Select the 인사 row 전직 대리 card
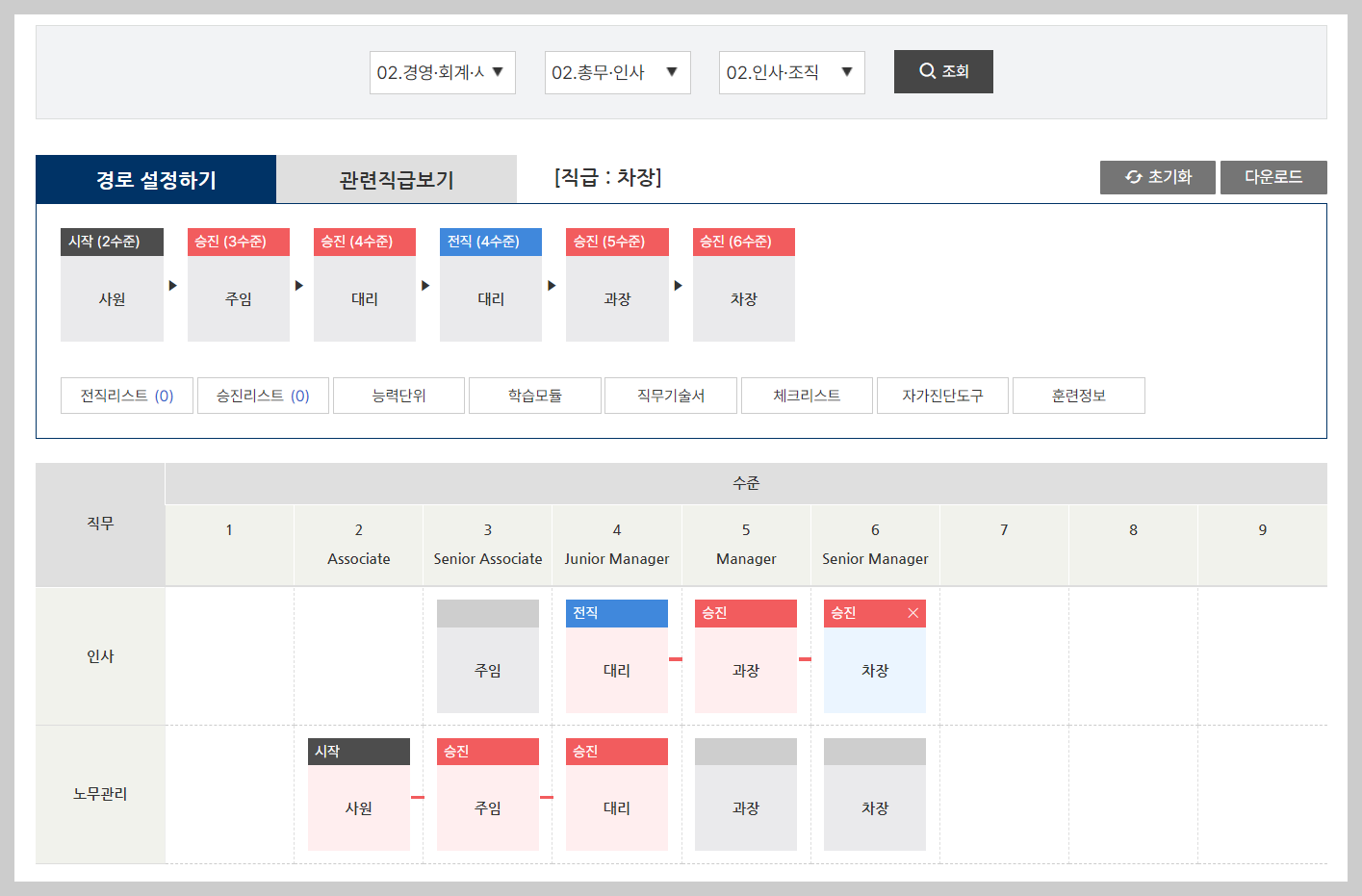The width and height of the screenshot is (1362, 896). click(x=617, y=656)
